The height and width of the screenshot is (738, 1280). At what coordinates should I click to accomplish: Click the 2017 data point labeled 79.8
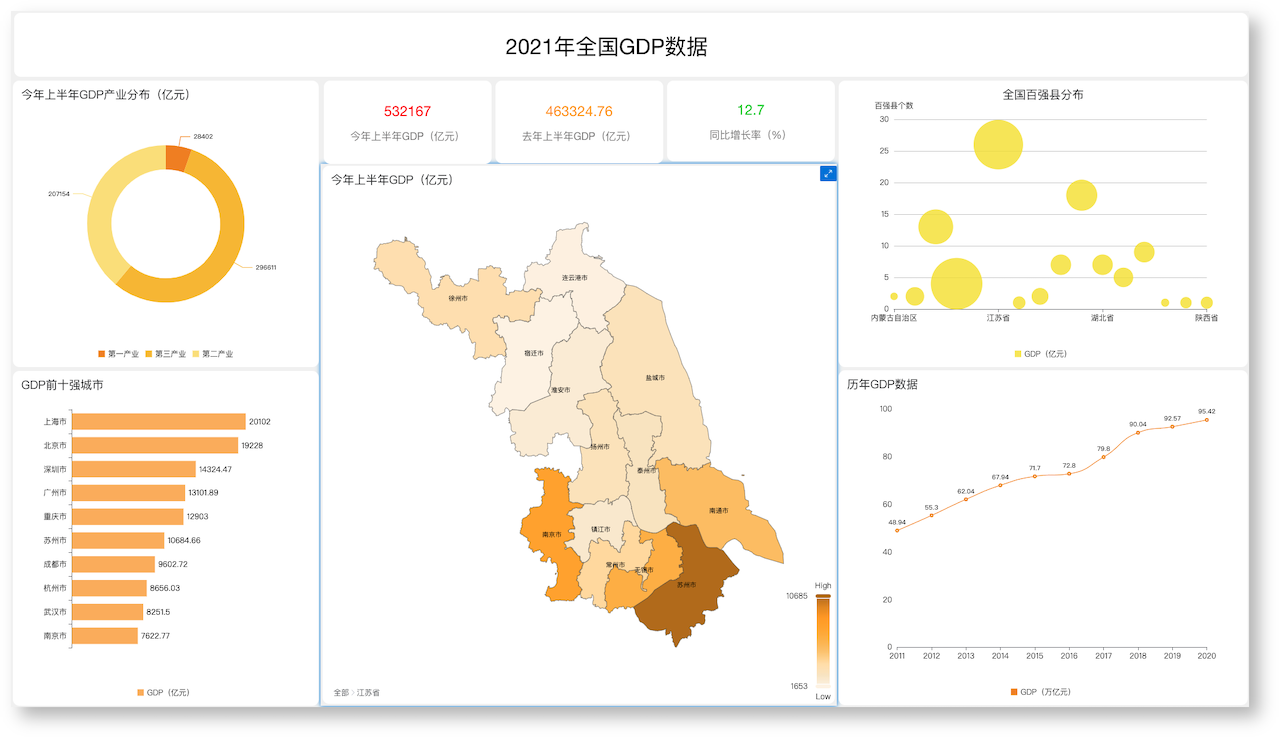1103,457
